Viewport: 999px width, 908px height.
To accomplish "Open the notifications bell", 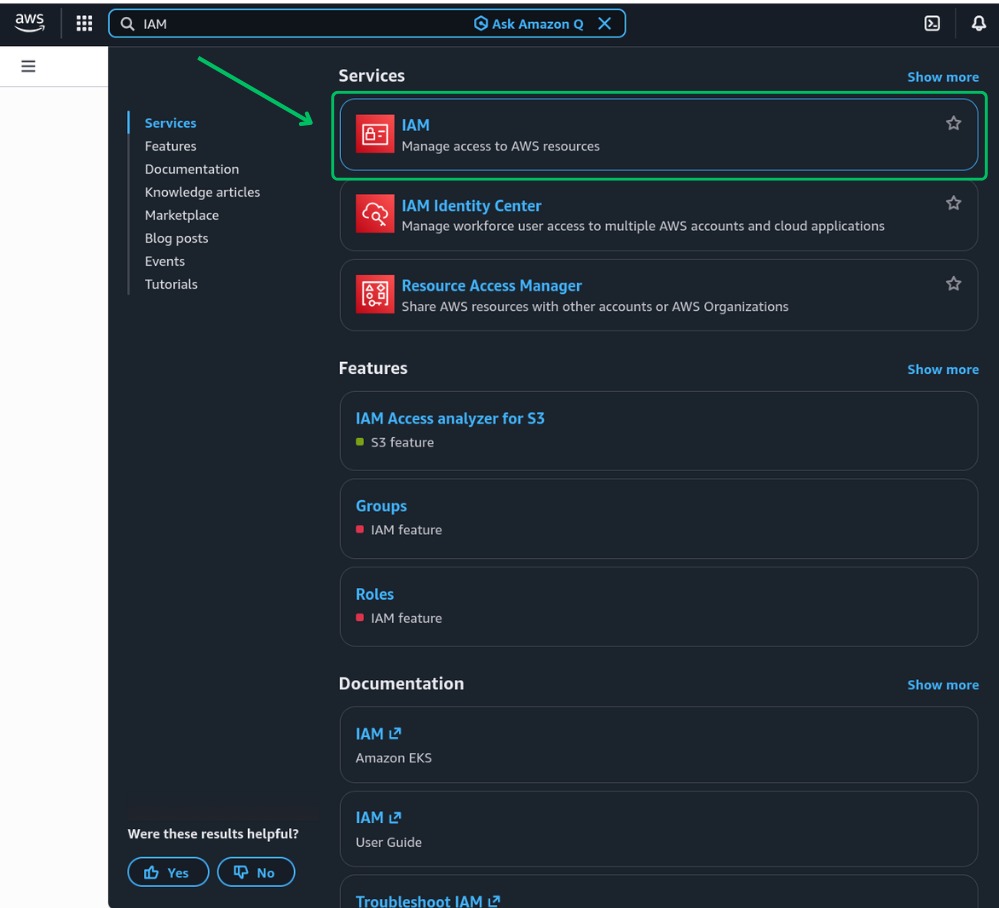I will pyautogui.click(x=978, y=24).
